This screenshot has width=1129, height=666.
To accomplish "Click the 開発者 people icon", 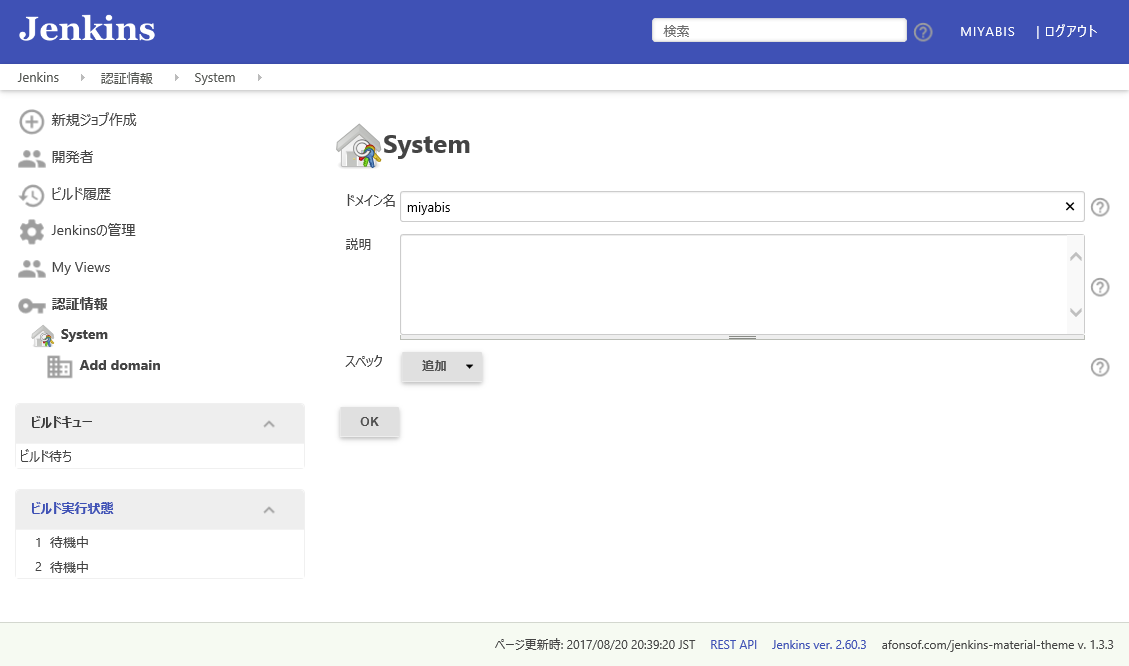I will pos(31,158).
